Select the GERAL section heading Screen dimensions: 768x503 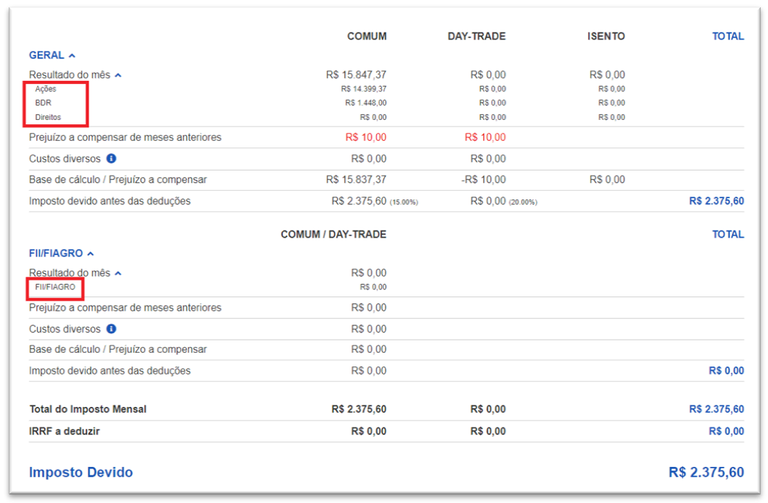pyautogui.click(x=47, y=55)
